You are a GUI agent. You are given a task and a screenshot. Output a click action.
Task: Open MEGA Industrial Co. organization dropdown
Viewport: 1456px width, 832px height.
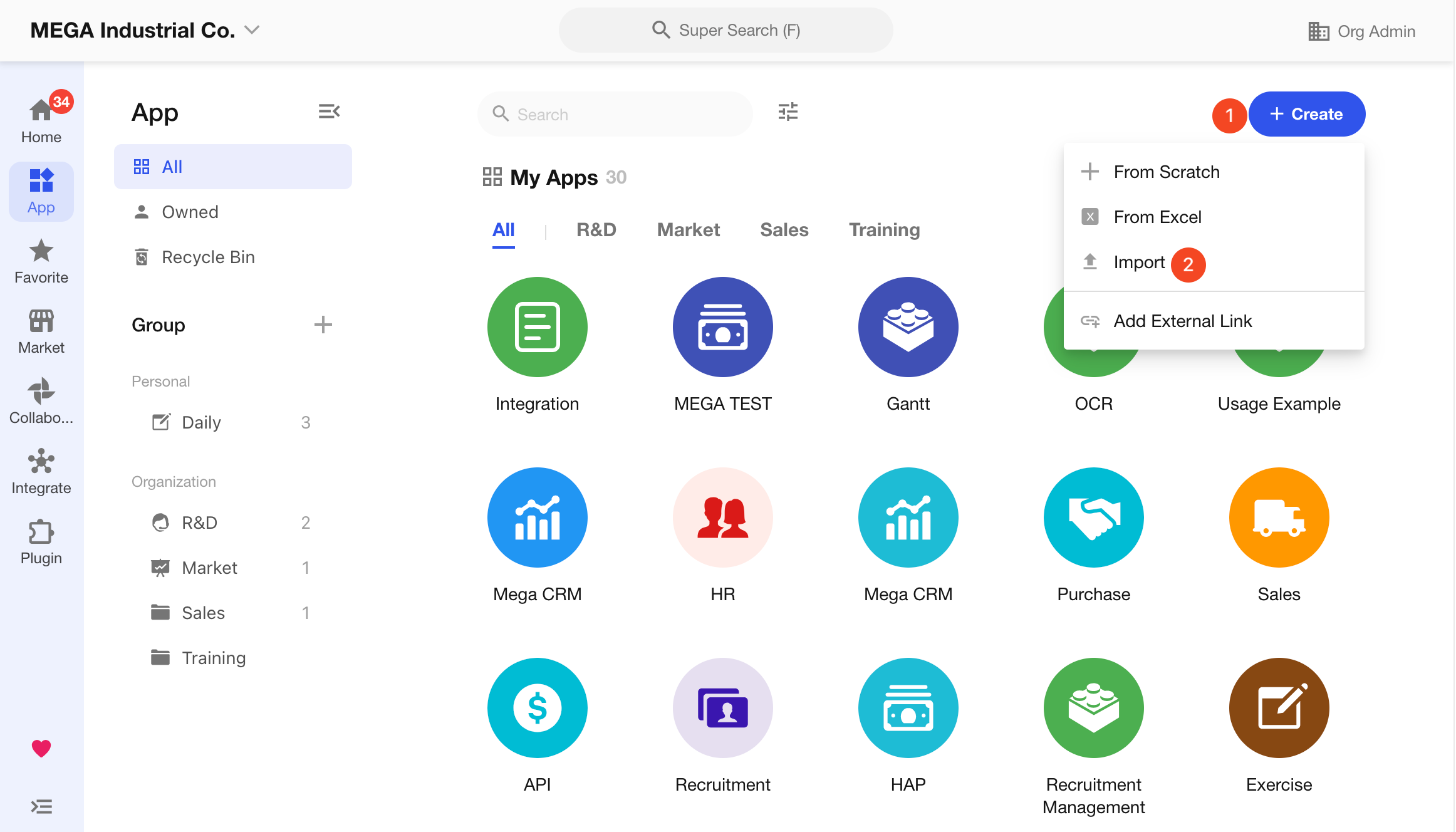(145, 30)
